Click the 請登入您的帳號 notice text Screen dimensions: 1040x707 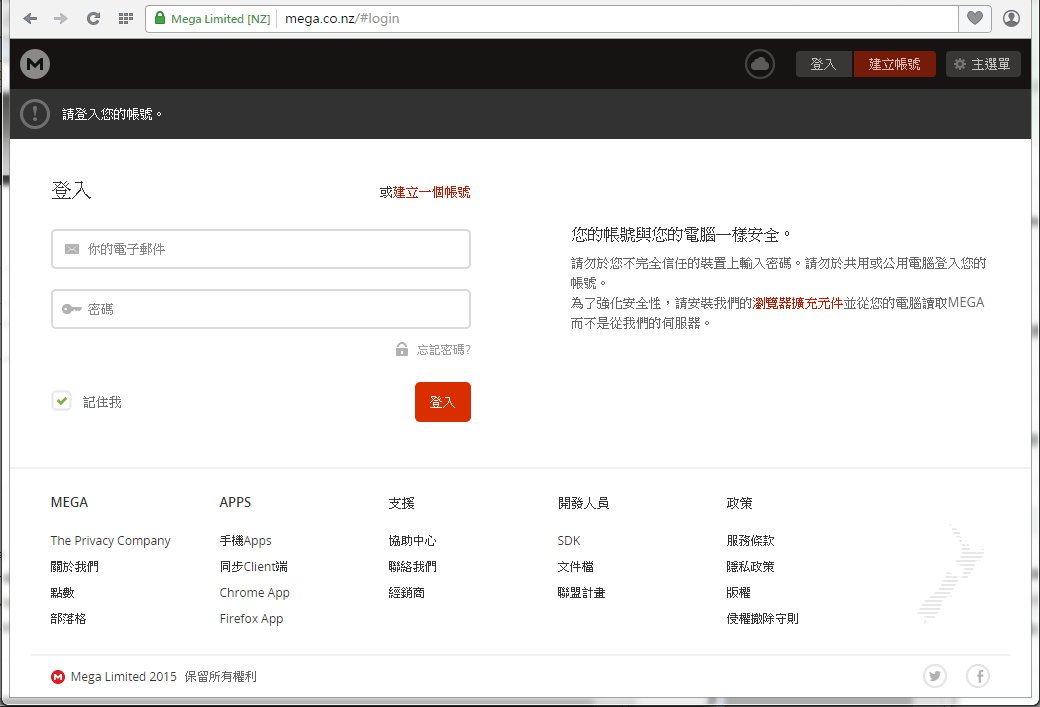coord(112,114)
